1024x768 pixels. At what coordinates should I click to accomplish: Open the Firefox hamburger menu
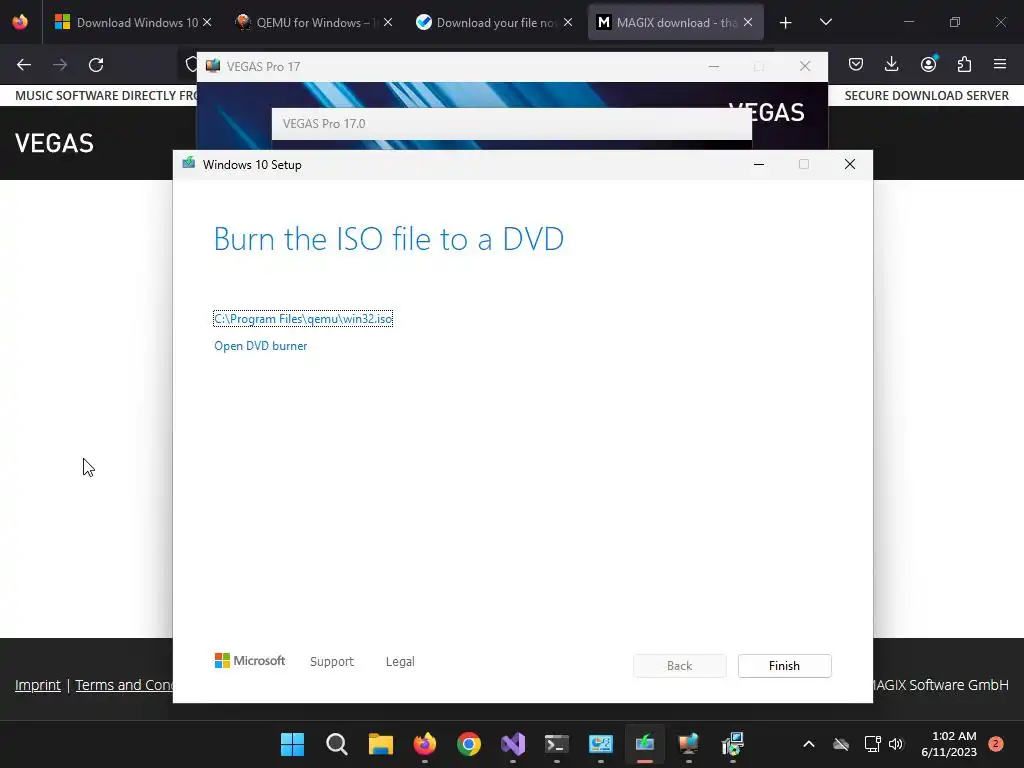pyautogui.click(x=1000, y=64)
